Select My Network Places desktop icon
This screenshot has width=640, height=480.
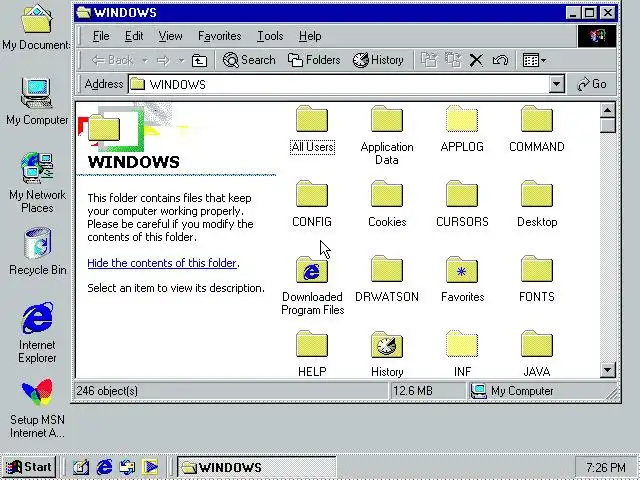(37, 183)
